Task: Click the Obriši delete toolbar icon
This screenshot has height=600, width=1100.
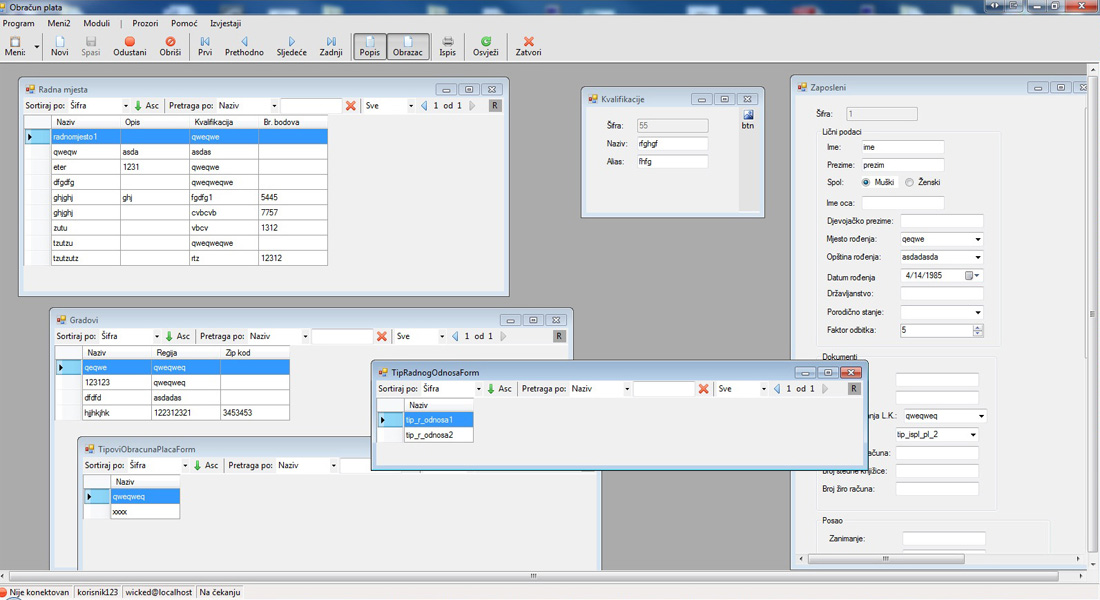Action: (170, 46)
